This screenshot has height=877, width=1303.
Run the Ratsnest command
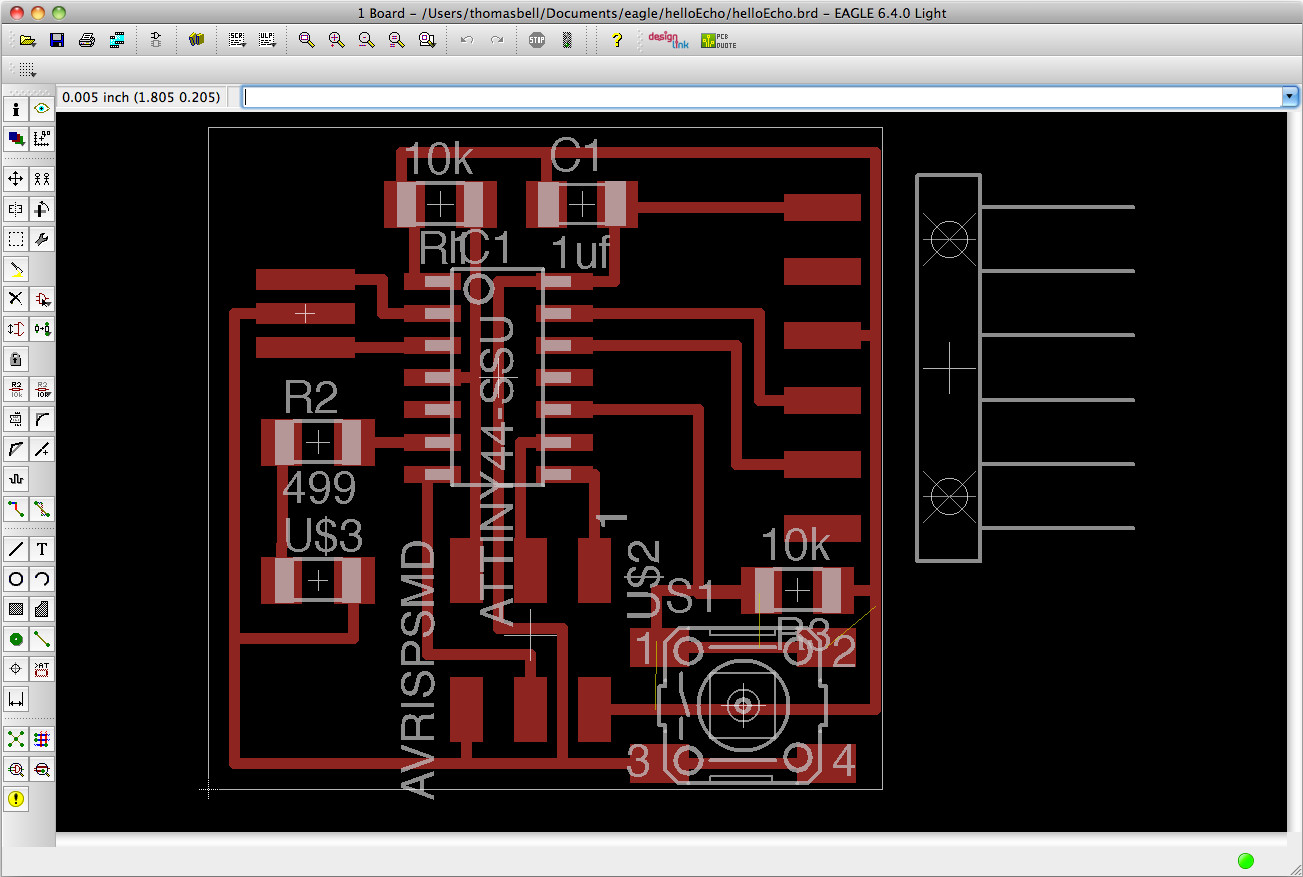pos(15,738)
